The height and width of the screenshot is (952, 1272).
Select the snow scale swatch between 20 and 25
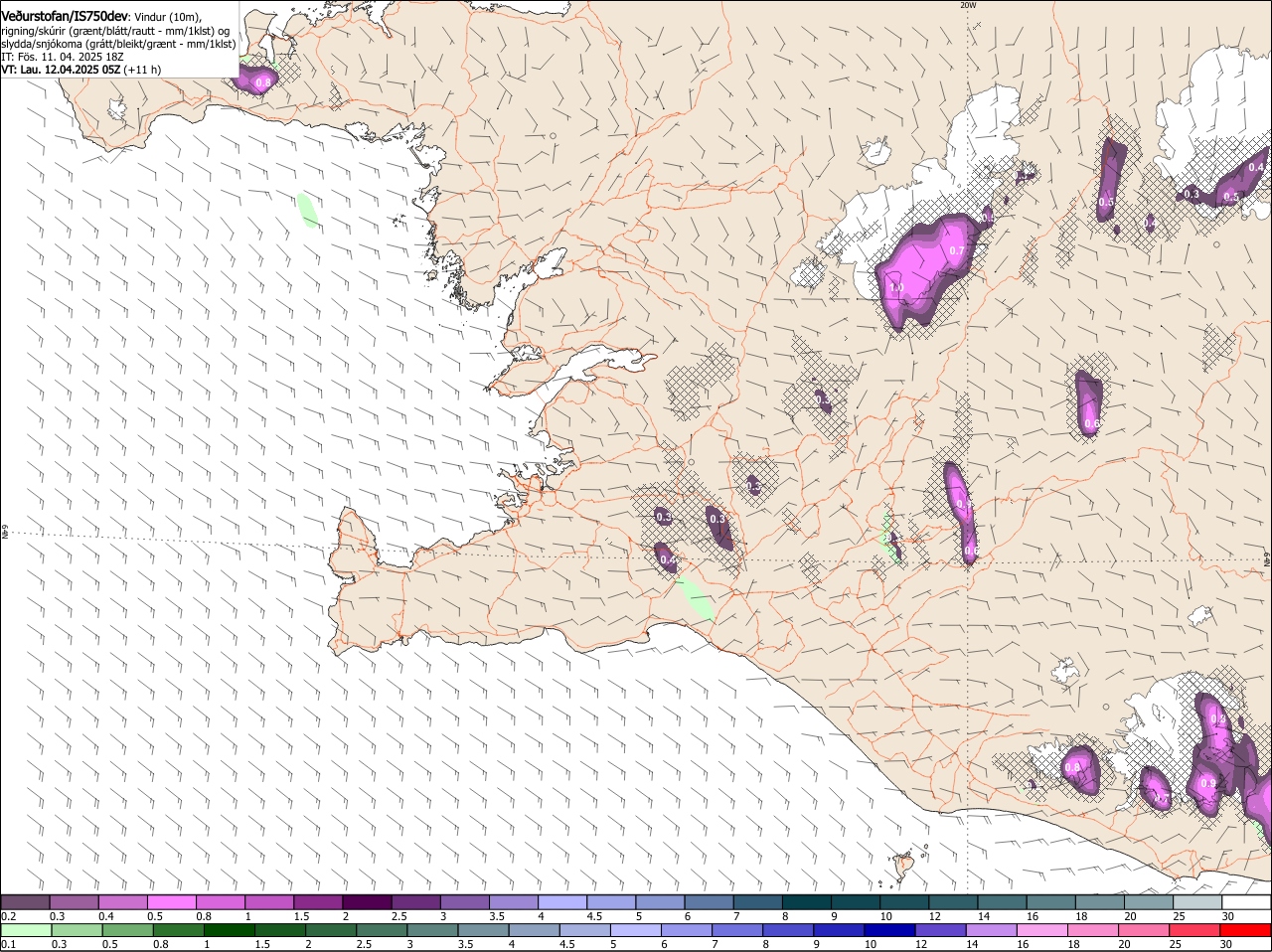[1150, 901]
